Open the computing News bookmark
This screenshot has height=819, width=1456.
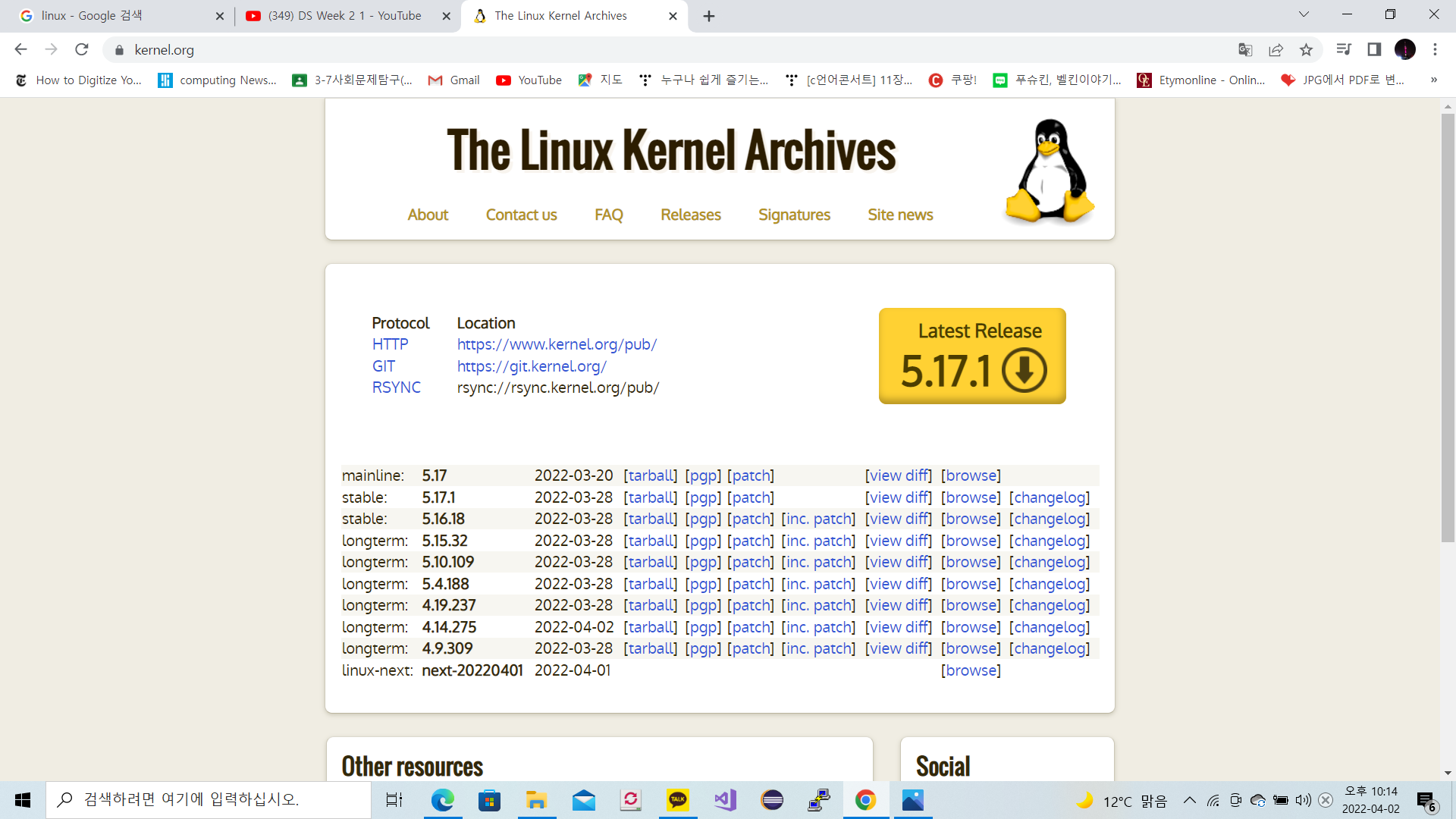[x=217, y=80]
